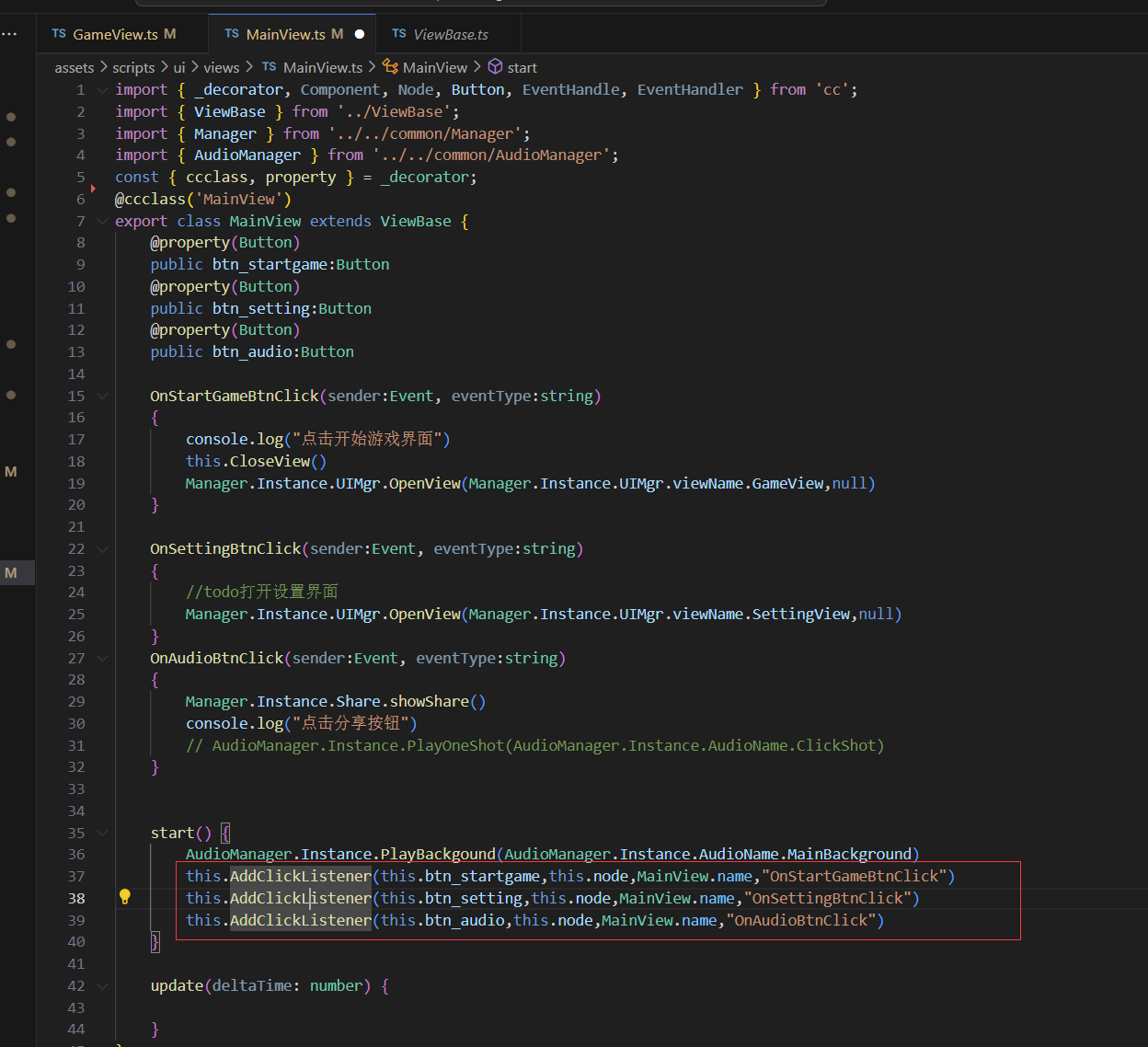Viewport: 1148px width, 1047px height.
Task: Click the start method cube icon in breadcrumb
Action: 495,67
